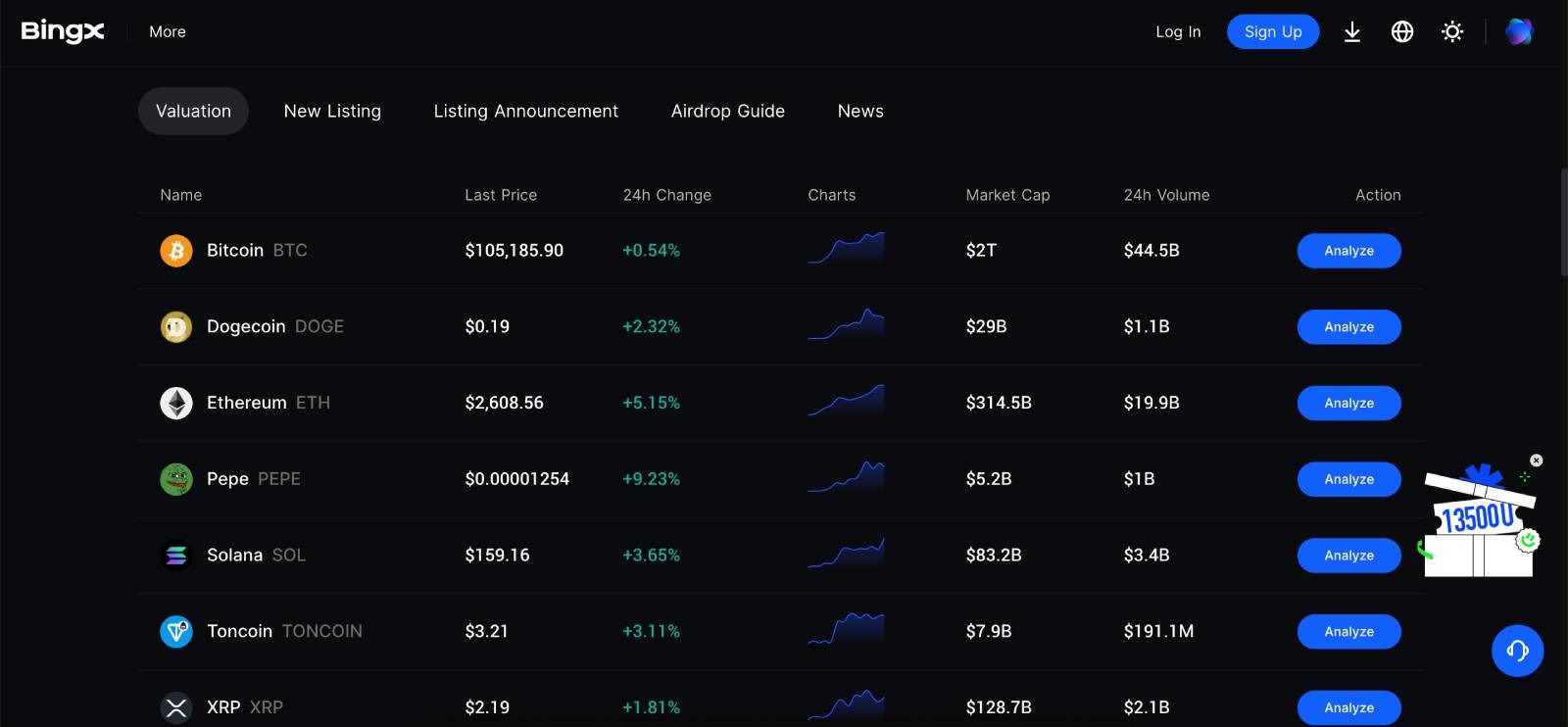Open the News tab
The image size is (1568, 727).
click(x=860, y=111)
